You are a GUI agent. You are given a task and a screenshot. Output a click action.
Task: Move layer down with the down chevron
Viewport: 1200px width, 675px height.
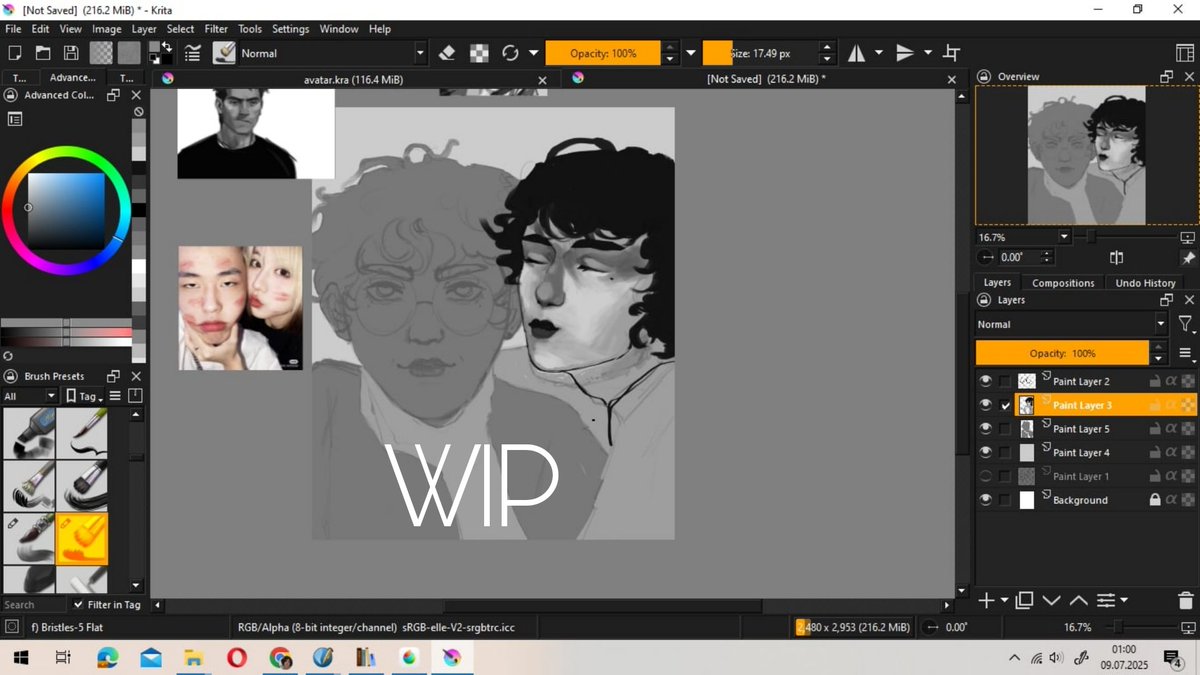[1051, 600]
